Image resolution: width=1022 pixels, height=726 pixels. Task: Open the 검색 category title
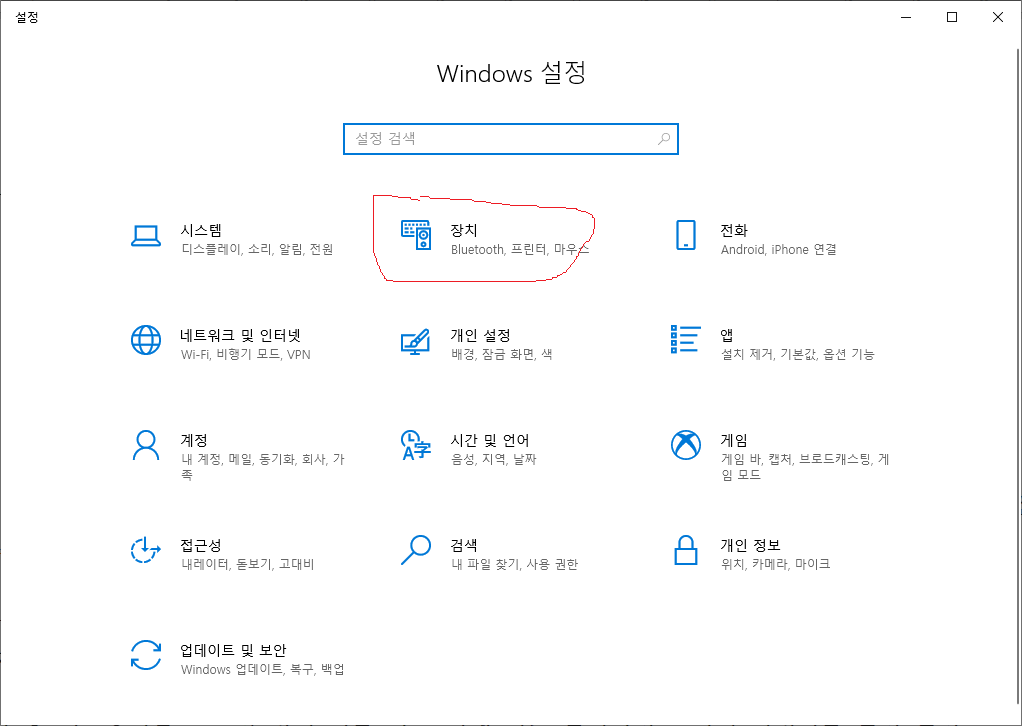pos(464,545)
